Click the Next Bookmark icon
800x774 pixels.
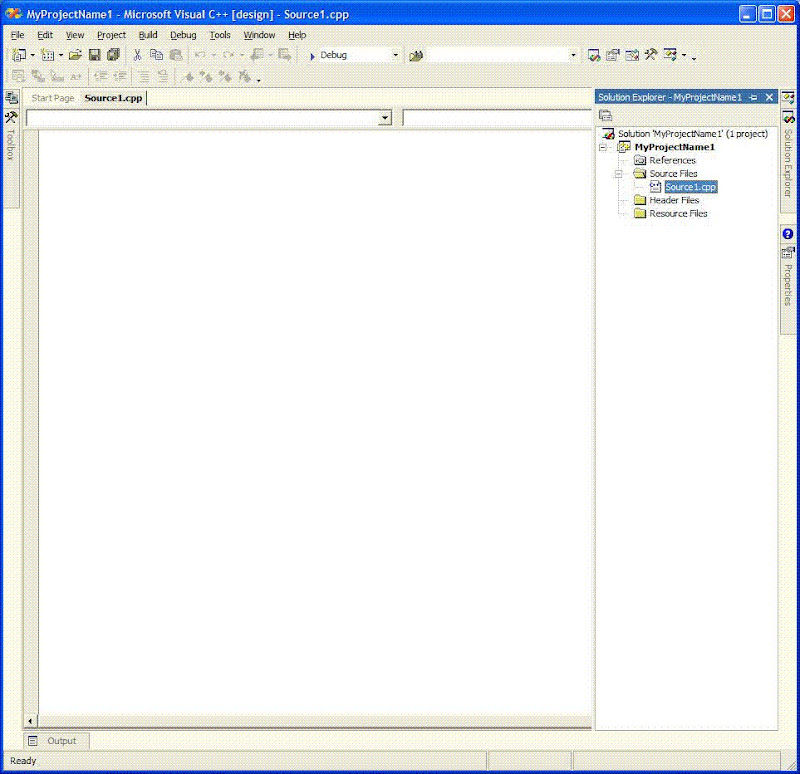coord(206,77)
